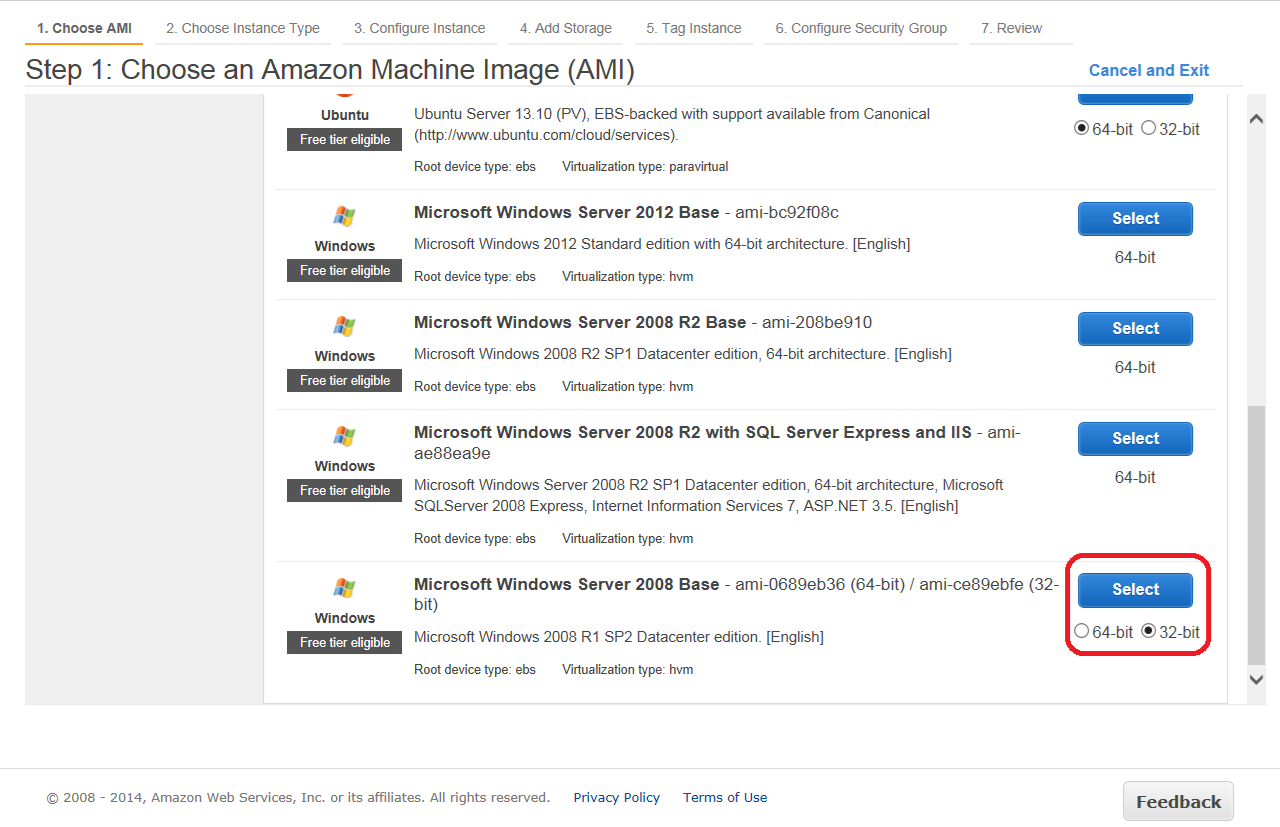The image size is (1280, 827).
Task: Choose 64-bit for Windows Server 2008 Base
Action: [x=1081, y=631]
